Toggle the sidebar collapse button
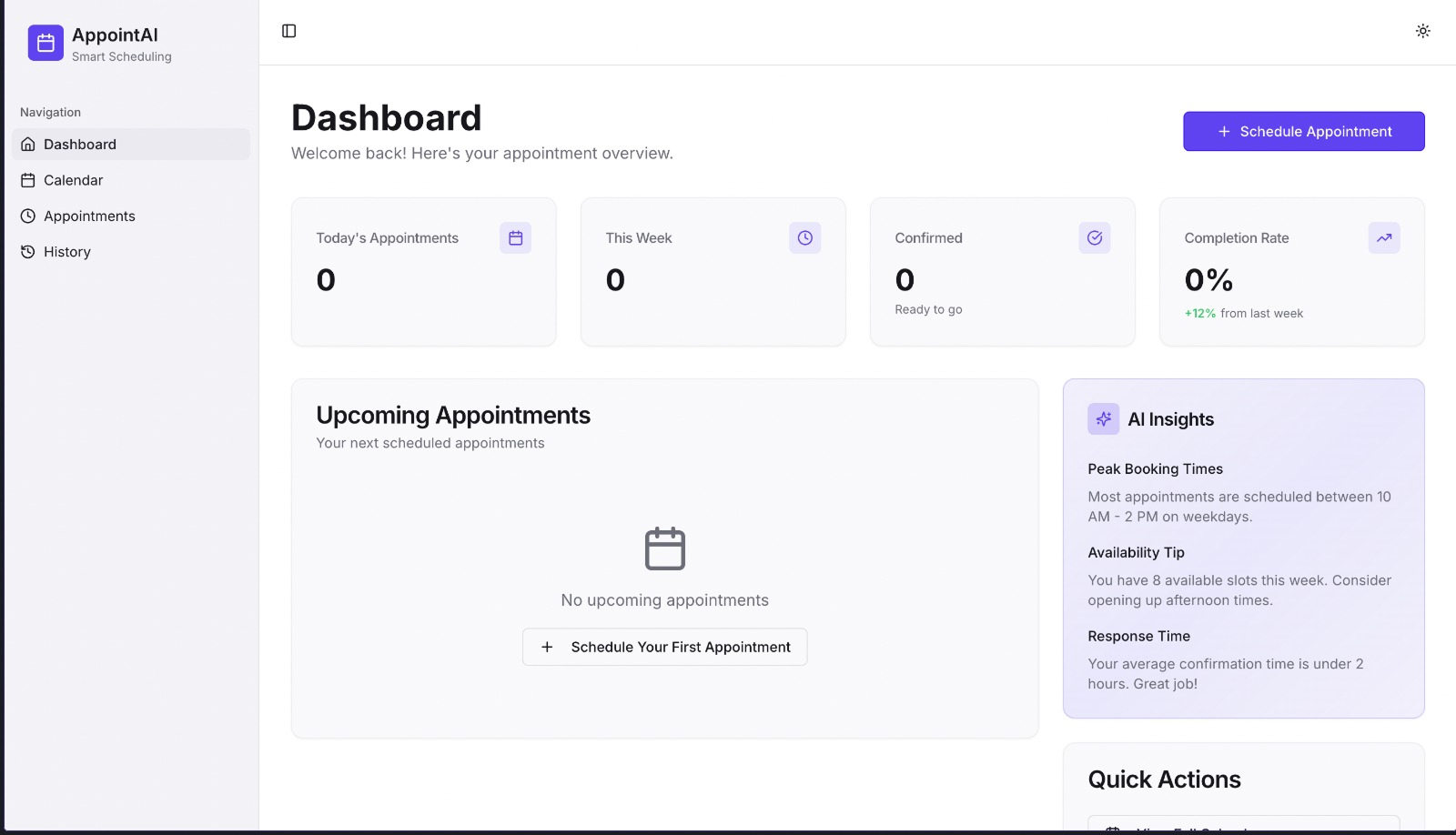The height and width of the screenshot is (835, 1456). pos(289,31)
